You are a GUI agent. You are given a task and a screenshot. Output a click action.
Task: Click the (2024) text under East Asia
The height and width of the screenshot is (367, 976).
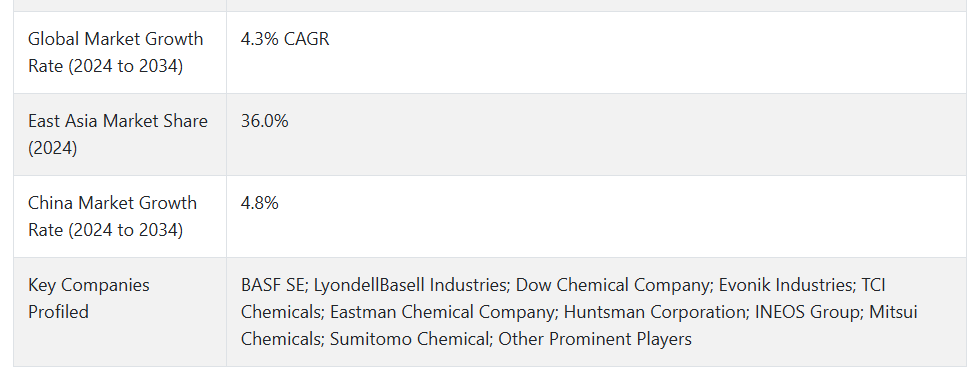pos(52,148)
